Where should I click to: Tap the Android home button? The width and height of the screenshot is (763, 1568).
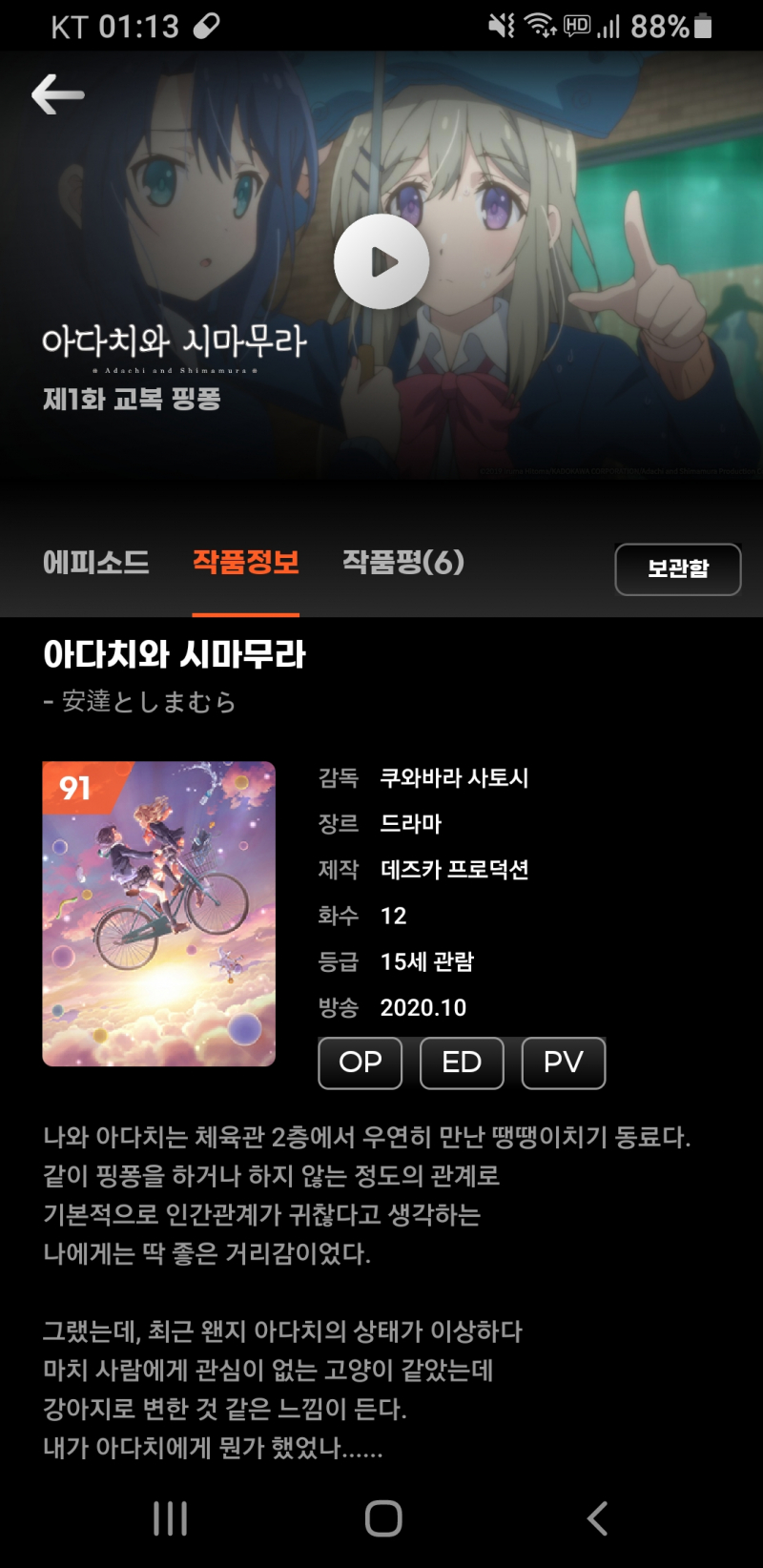tap(383, 1518)
